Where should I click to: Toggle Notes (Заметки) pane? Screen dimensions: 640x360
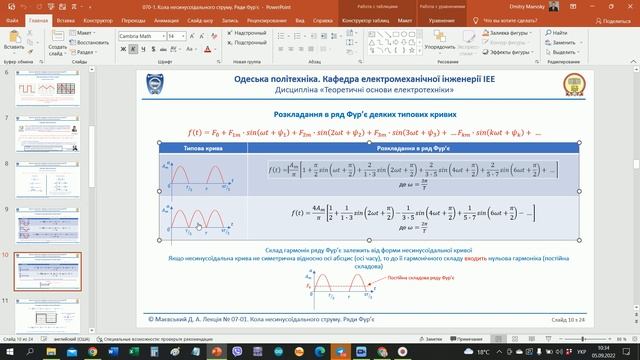[x=431, y=339]
